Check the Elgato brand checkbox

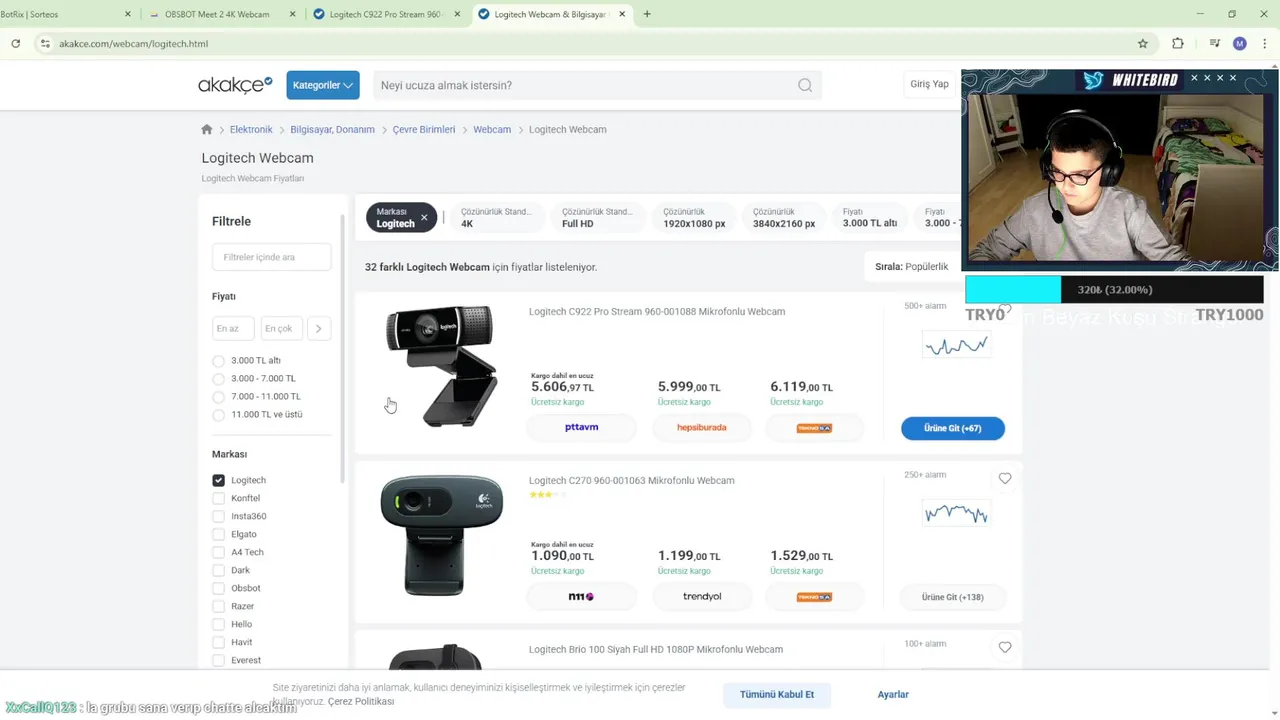tap(218, 534)
